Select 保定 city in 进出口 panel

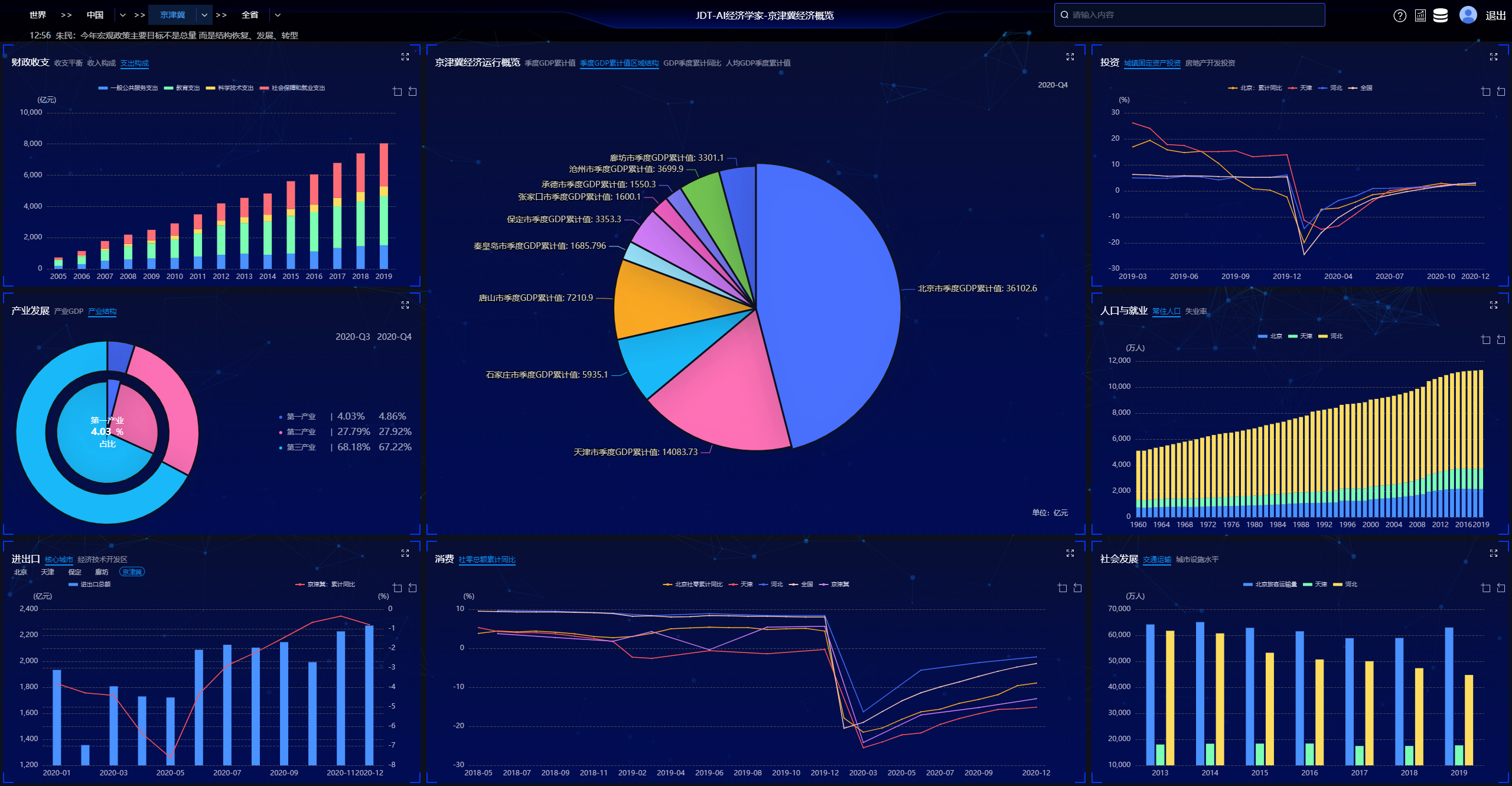click(75, 572)
